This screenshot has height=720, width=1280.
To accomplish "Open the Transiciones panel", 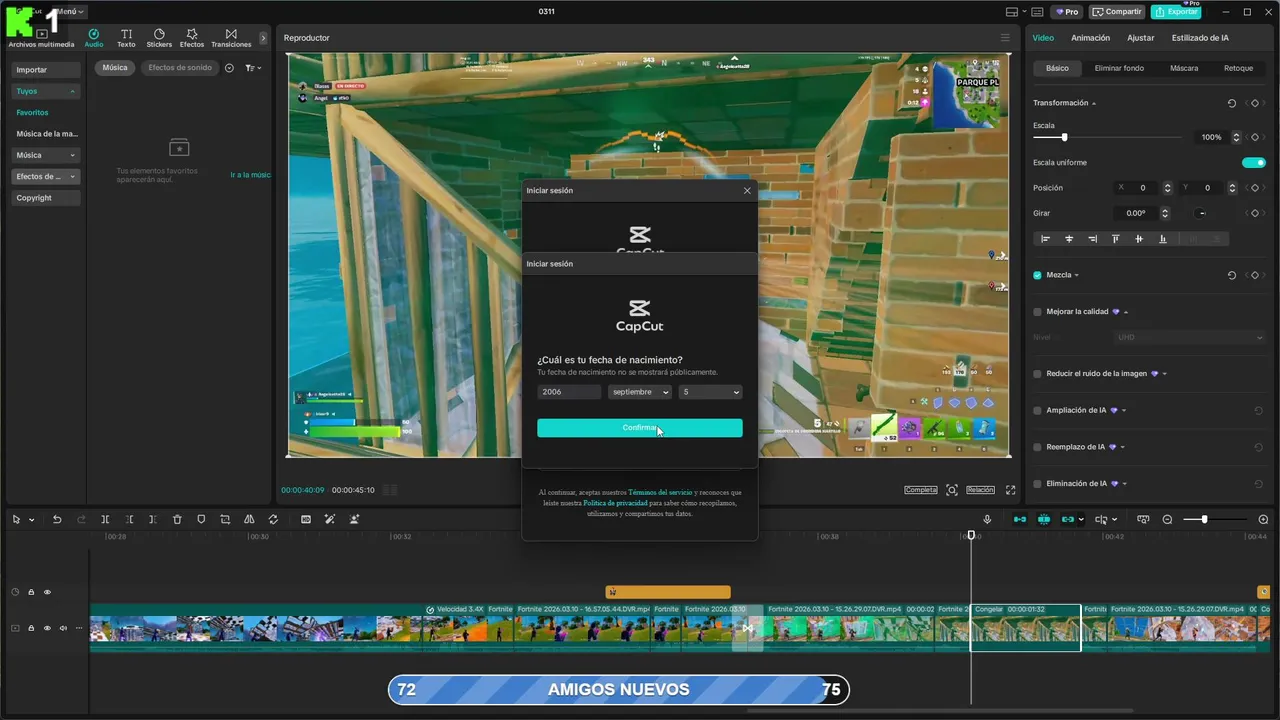I will (231, 38).
